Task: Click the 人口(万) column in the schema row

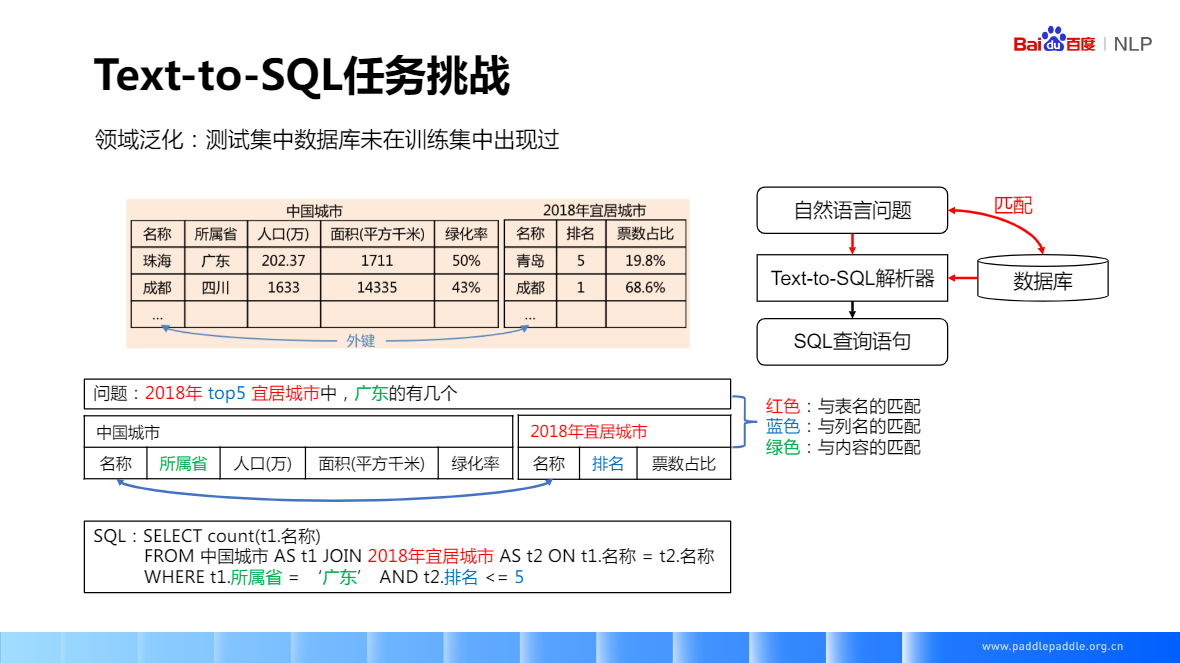Action: [263, 464]
